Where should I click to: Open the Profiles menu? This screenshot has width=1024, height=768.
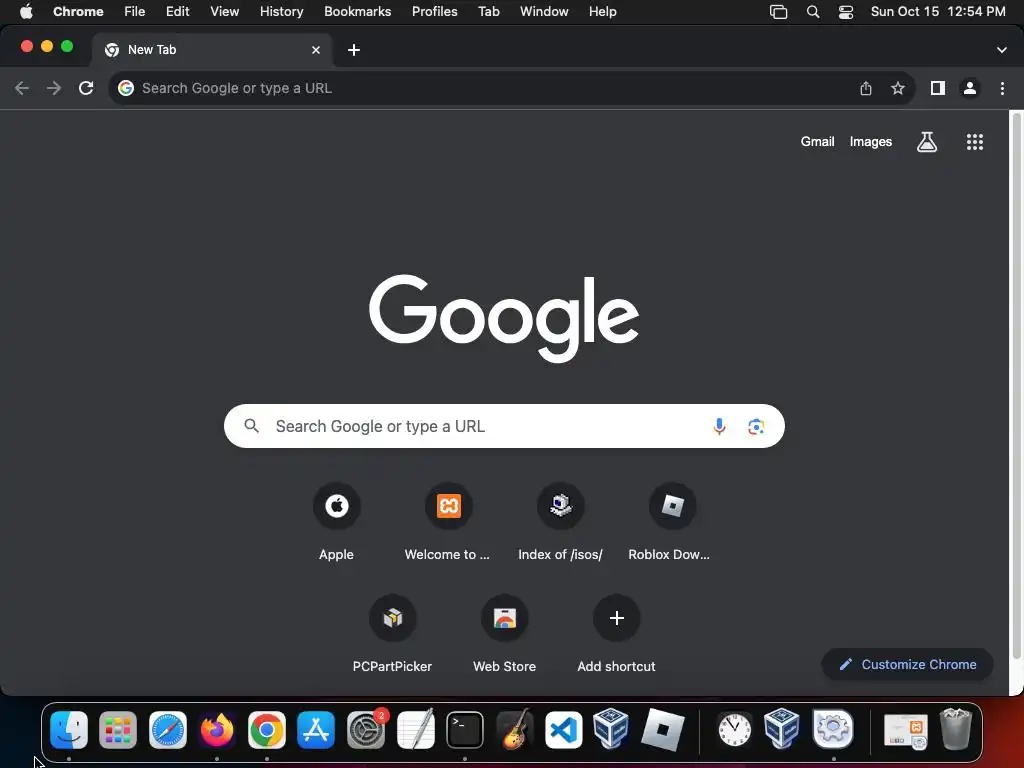pyautogui.click(x=434, y=12)
